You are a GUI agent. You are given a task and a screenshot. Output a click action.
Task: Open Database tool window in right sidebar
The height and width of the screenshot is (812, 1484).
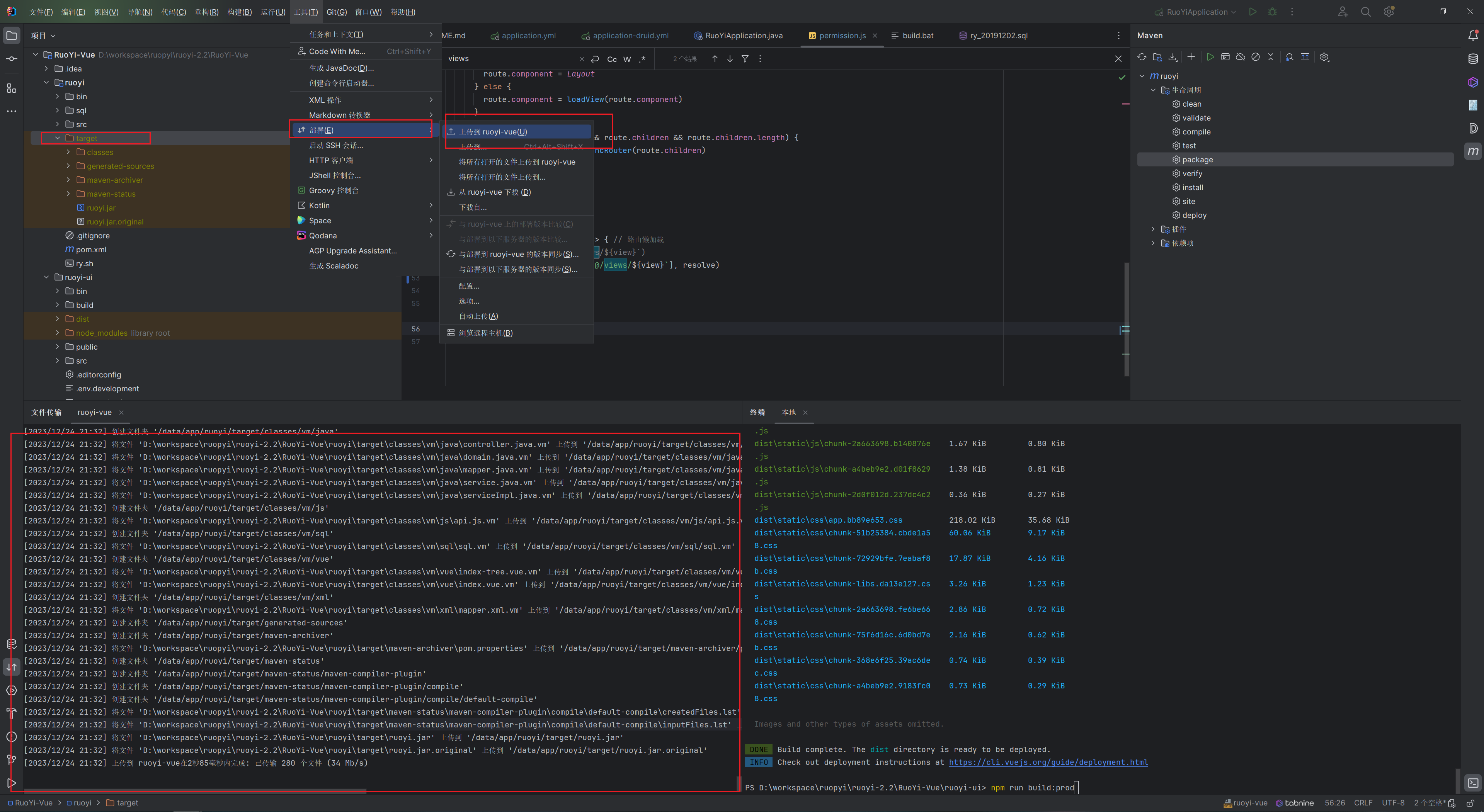click(1472, 59)
